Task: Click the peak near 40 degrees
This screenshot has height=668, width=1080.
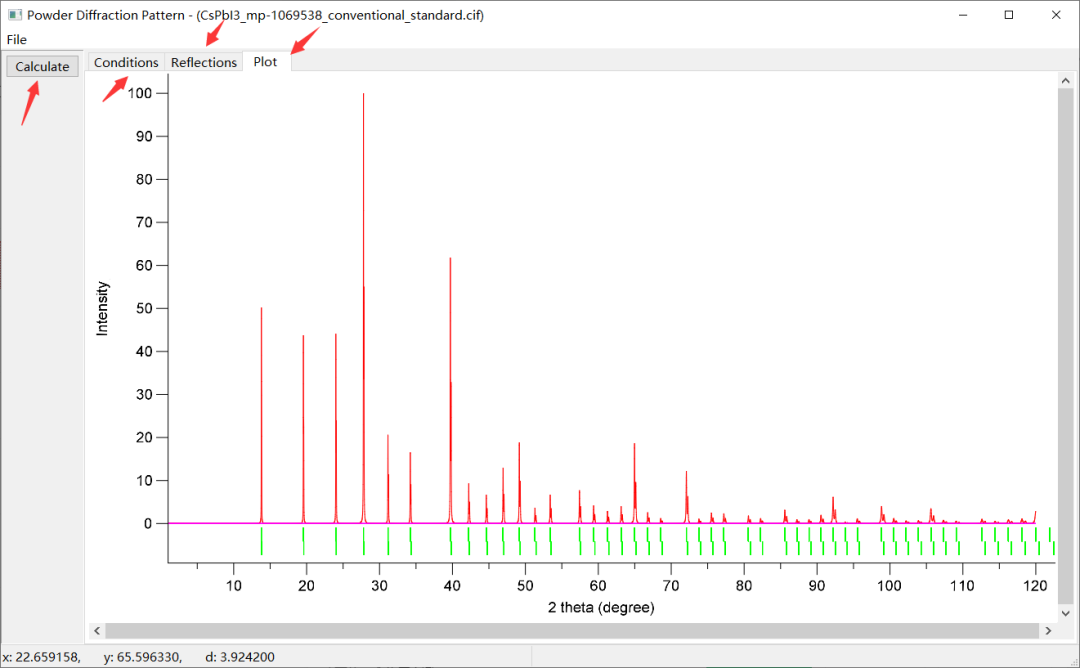Action: 450,390
